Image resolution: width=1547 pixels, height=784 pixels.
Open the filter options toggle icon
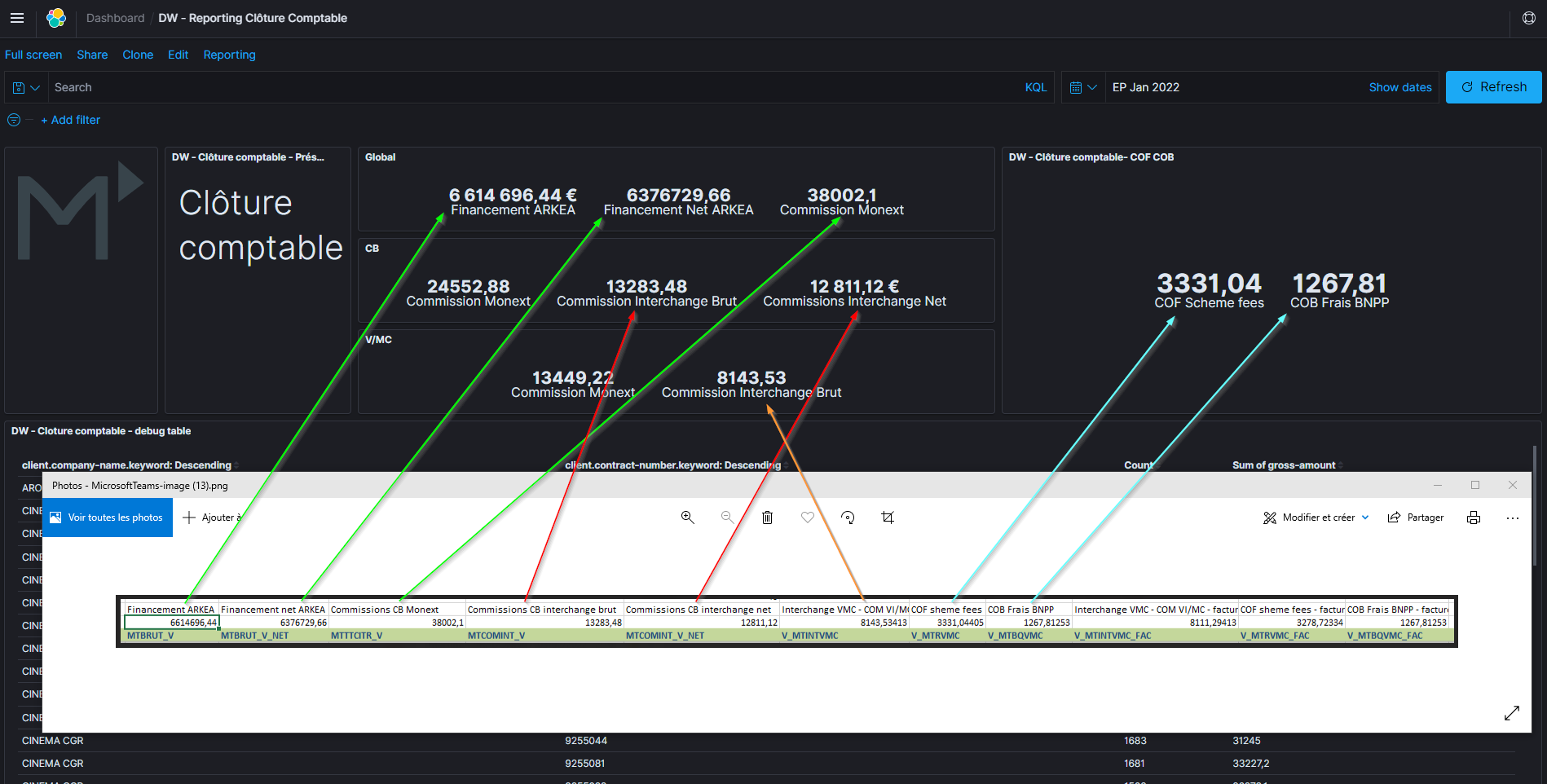pyautogui.click(x=14, y=120)
